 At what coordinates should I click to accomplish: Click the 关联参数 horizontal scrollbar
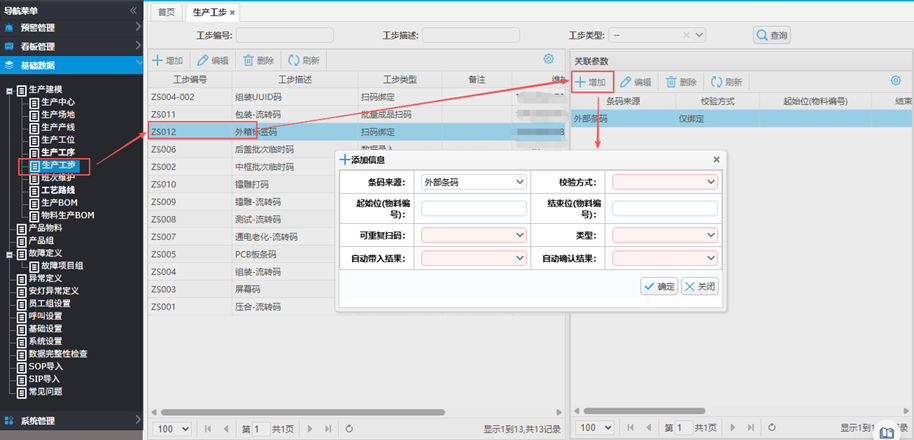point(645,411)
